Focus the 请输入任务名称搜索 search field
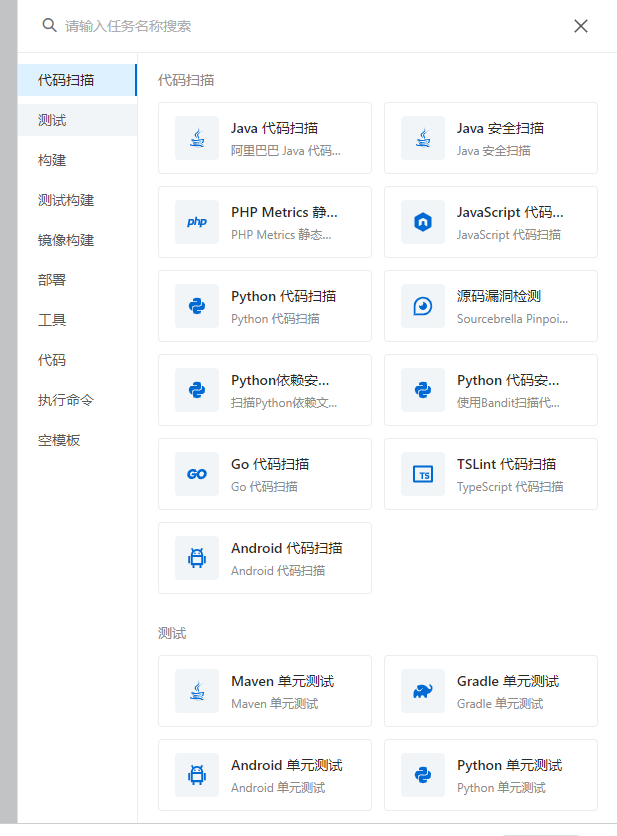 click(309, 26)
